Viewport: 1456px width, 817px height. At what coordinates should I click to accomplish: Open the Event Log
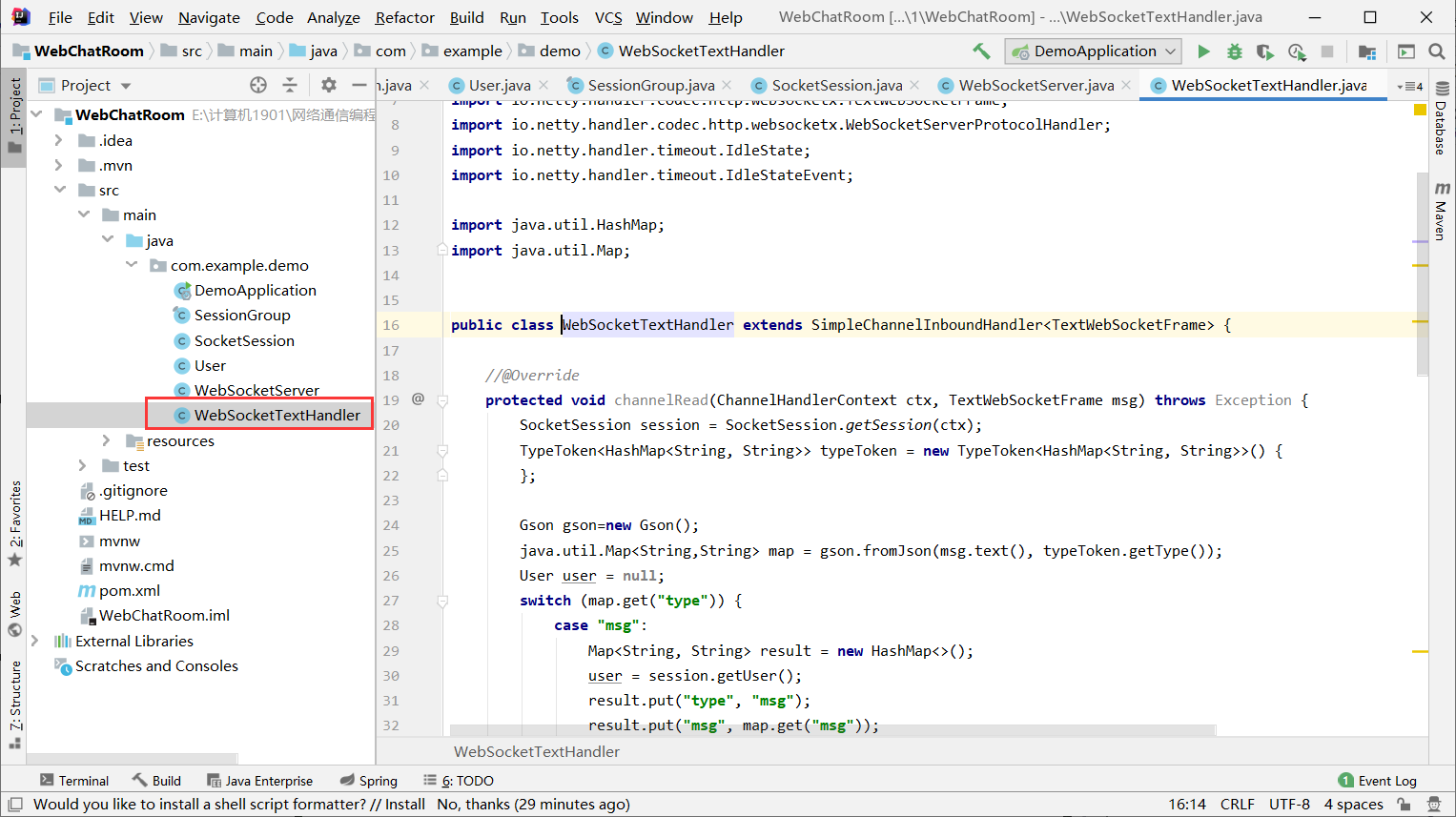(x=1385, y=780)
